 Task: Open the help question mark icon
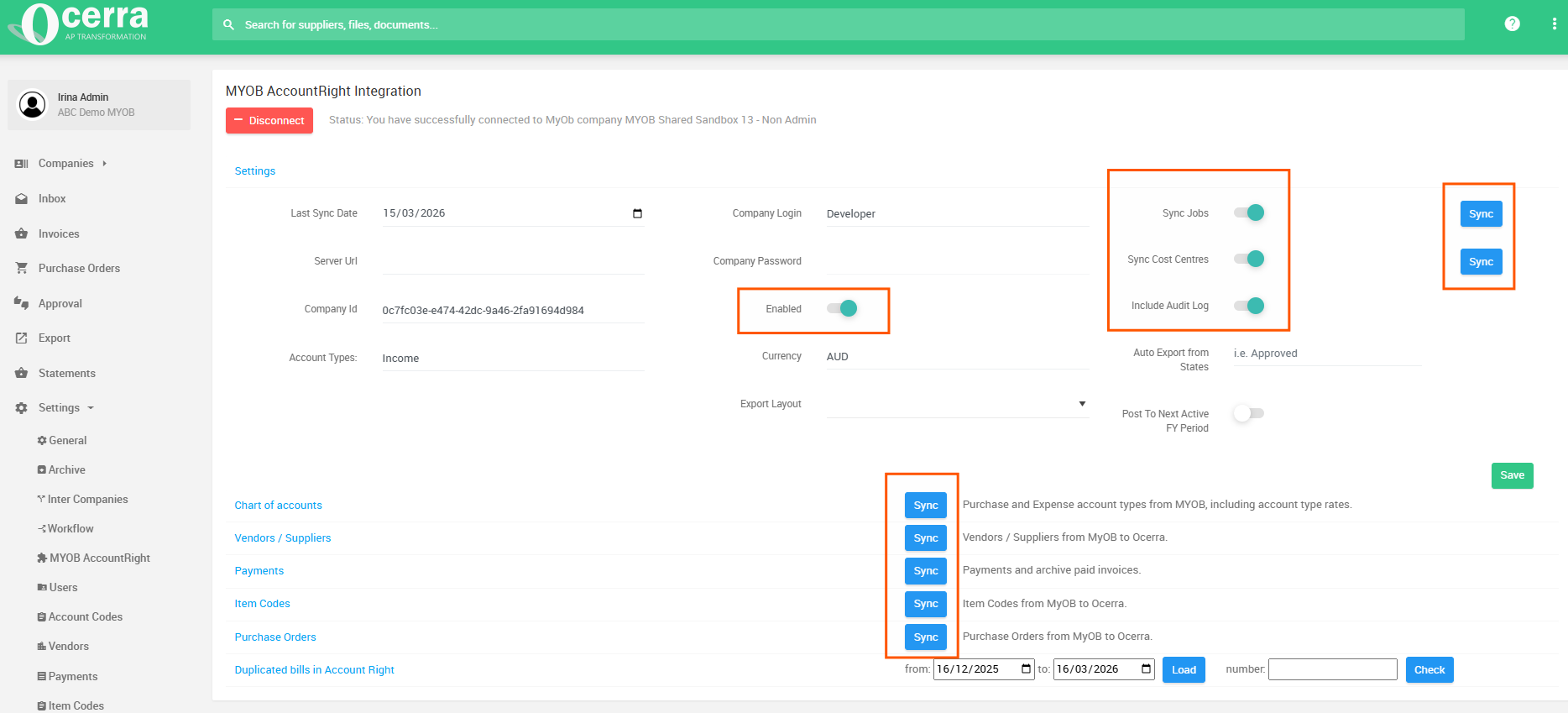tap(1513, 24)
